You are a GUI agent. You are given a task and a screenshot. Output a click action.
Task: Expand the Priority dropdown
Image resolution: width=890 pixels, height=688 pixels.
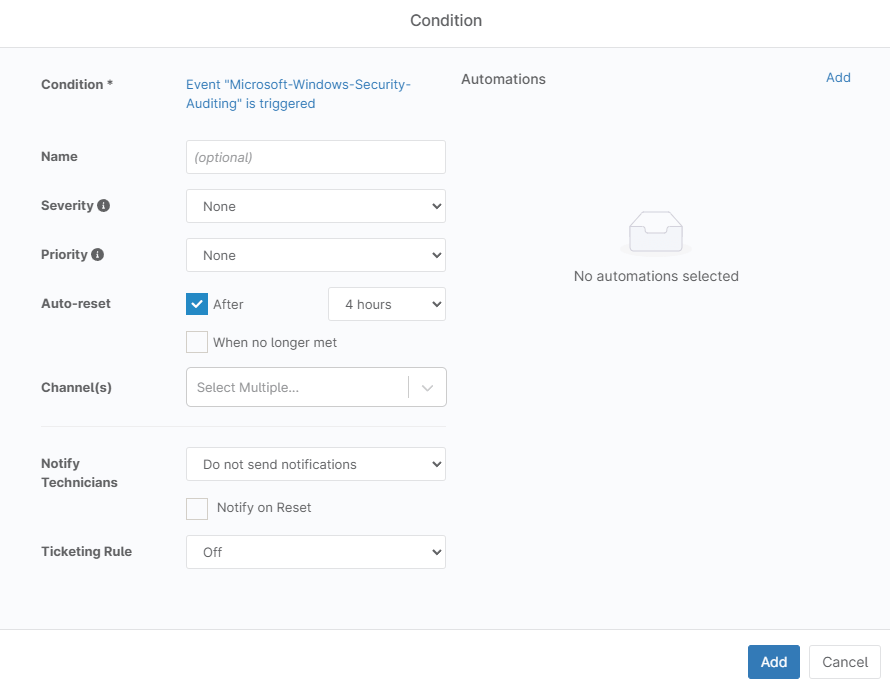click(315, 255)
